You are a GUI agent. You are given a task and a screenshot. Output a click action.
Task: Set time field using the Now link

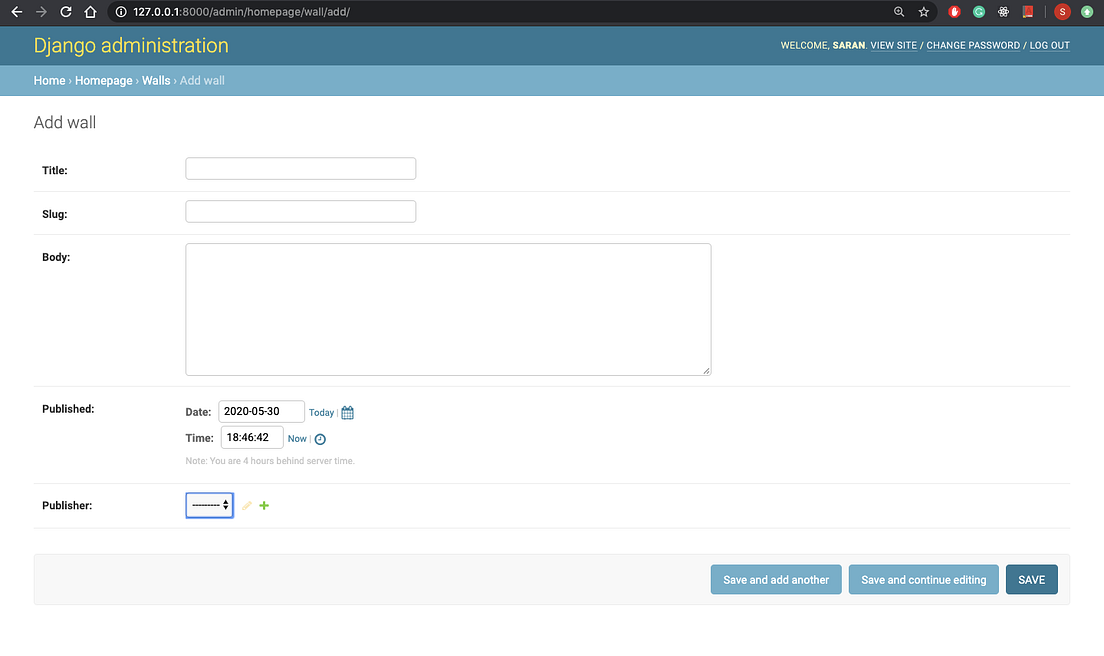coord(296,438)
